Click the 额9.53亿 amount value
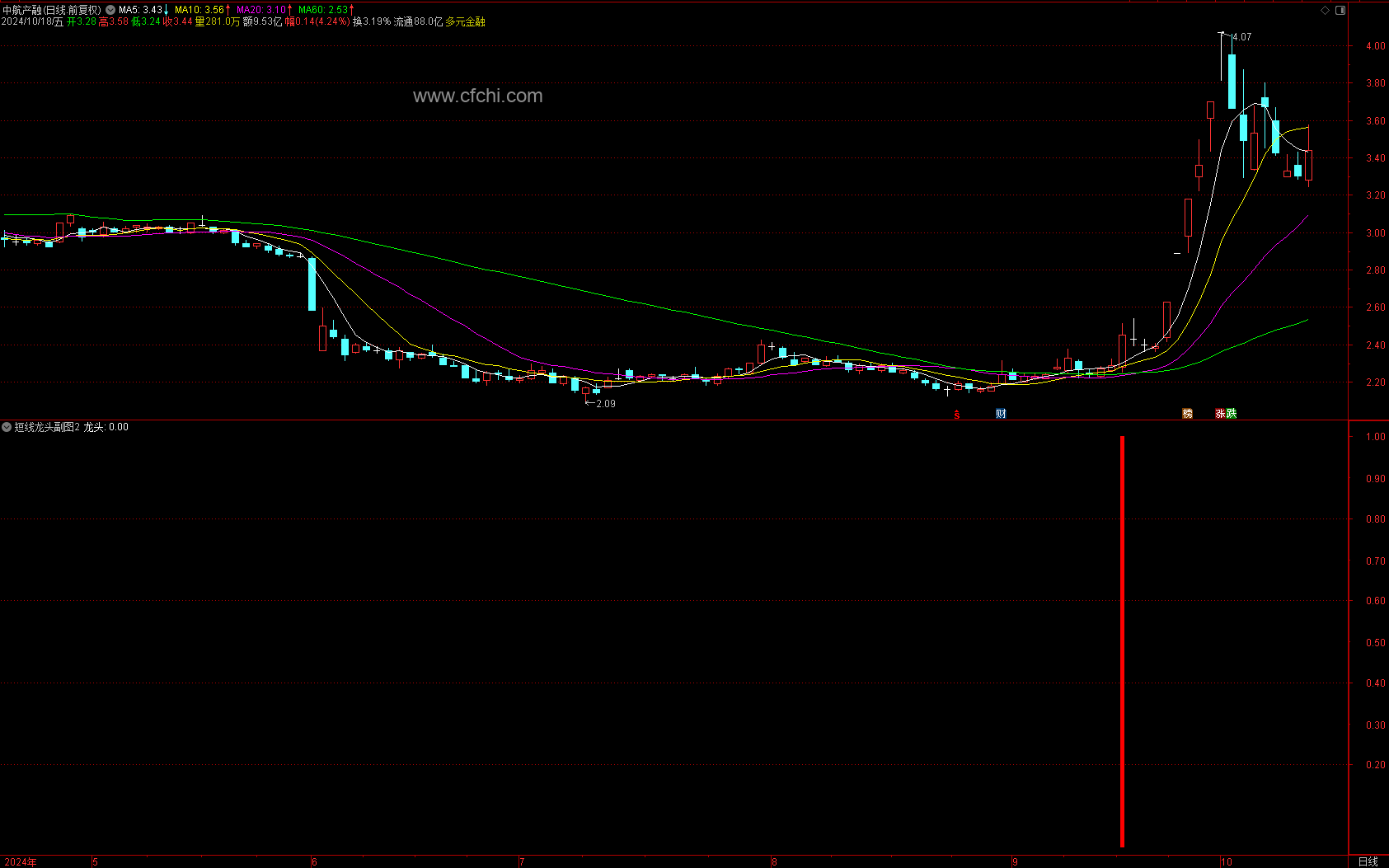Image resolution: width=1389 pixels, height=868 pixels. tap(263, 21)
